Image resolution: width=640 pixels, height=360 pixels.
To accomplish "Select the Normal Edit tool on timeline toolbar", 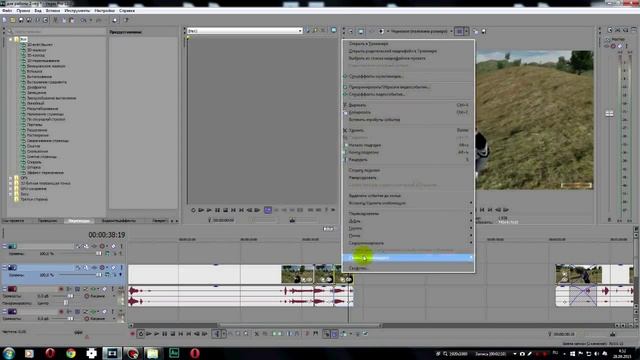I will pyautogui.click(x=216, y=334).
